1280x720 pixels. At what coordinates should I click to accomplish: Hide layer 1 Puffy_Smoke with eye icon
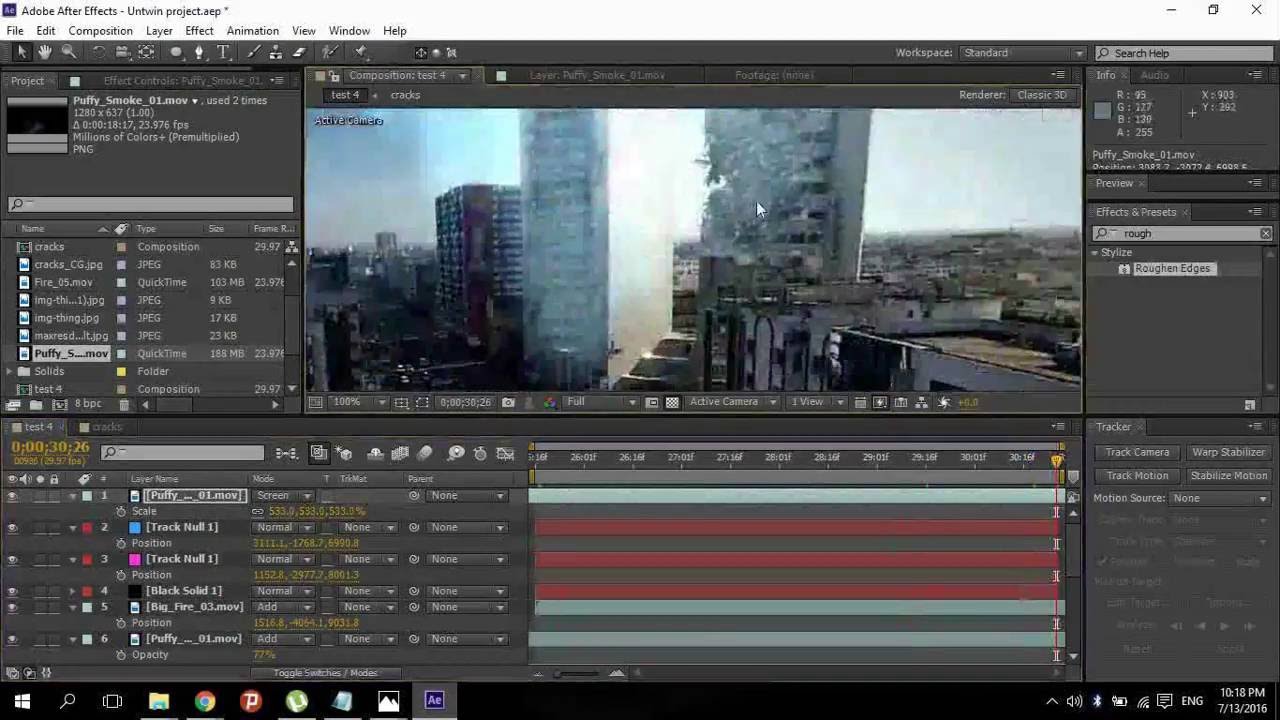(x=12, y=496)
